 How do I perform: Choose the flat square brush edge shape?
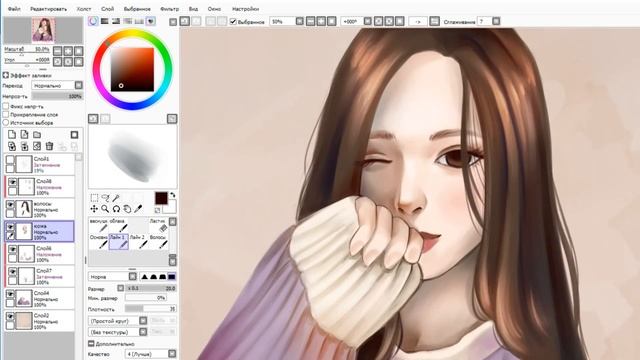pos(171,277)
